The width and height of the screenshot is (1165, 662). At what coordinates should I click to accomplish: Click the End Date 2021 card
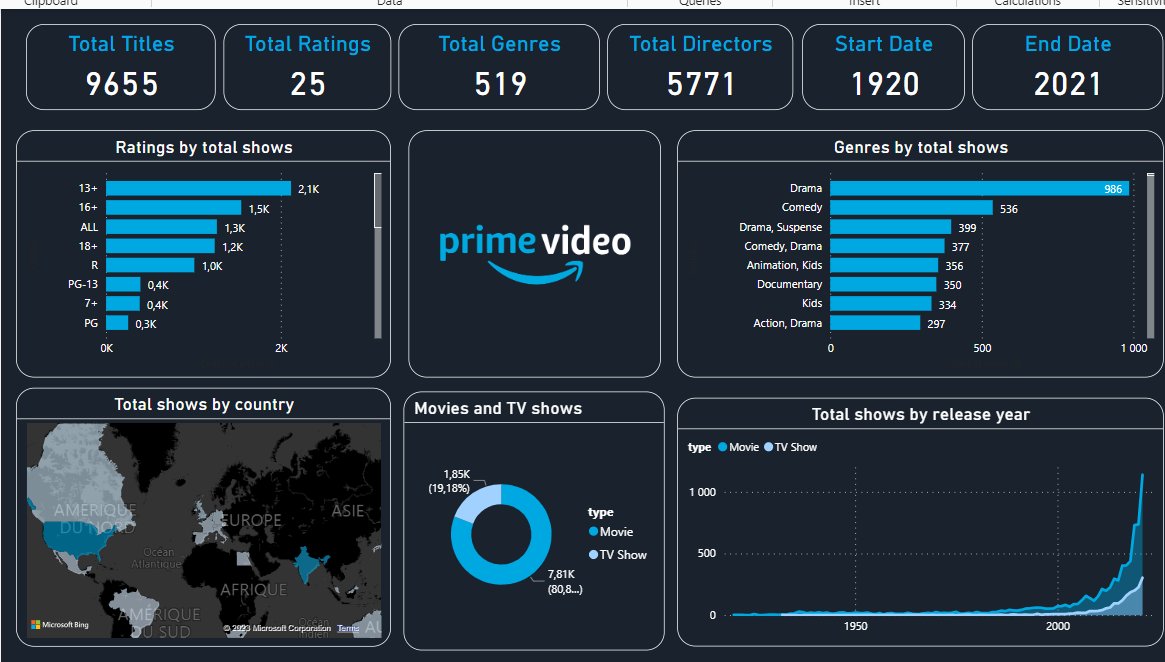click(x=1068, y=67)
